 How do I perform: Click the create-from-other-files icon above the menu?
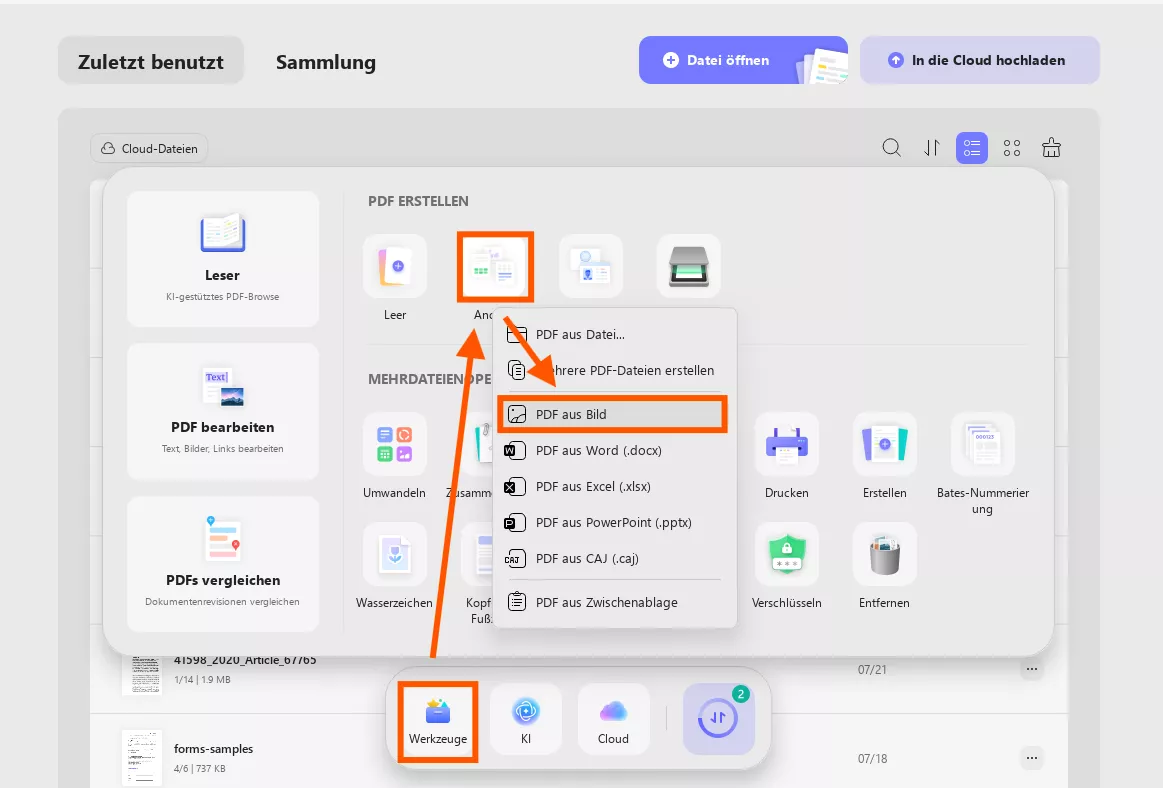click(x=495, y=267)
